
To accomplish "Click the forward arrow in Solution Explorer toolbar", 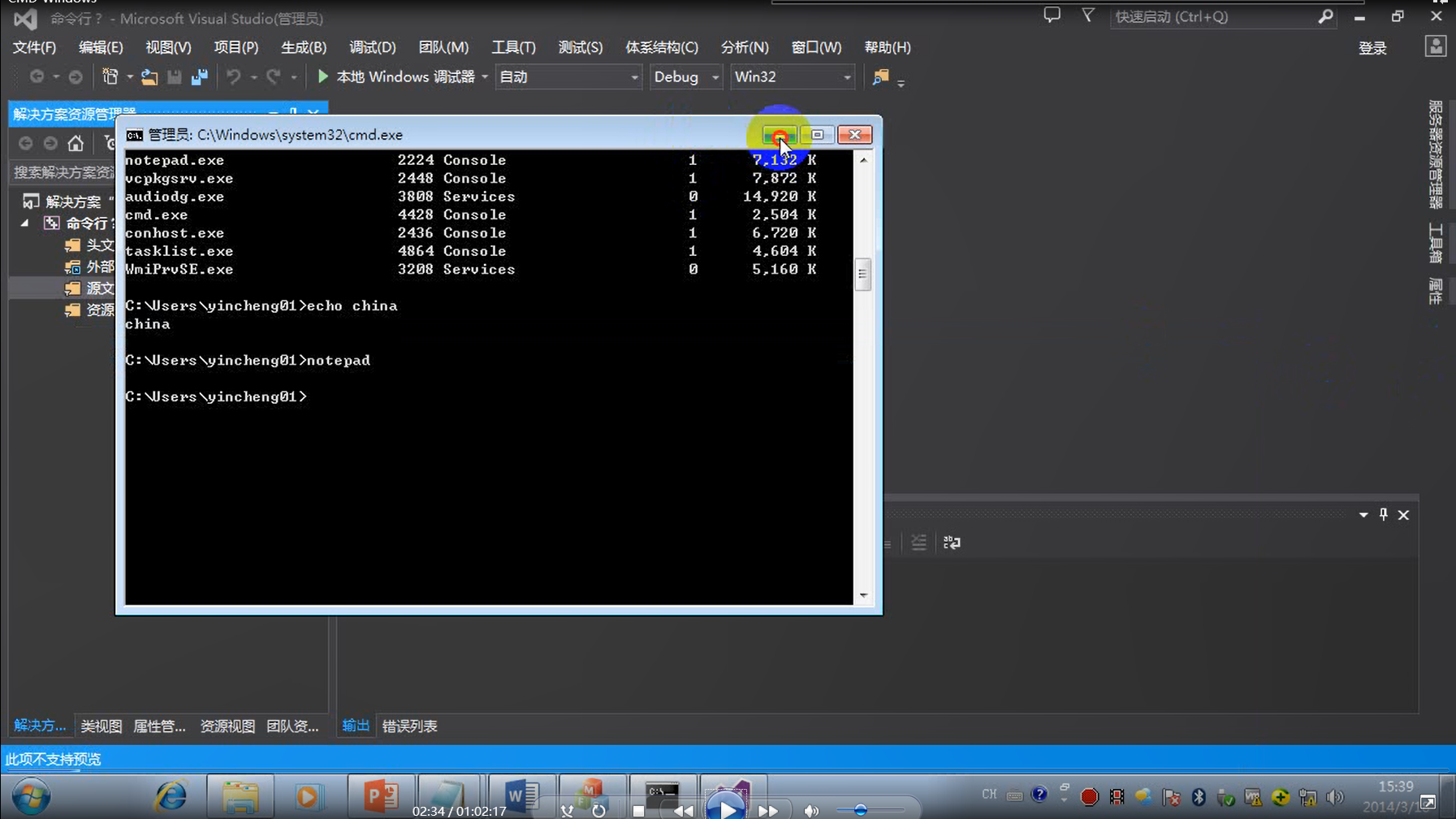I will tap(50, 144).
